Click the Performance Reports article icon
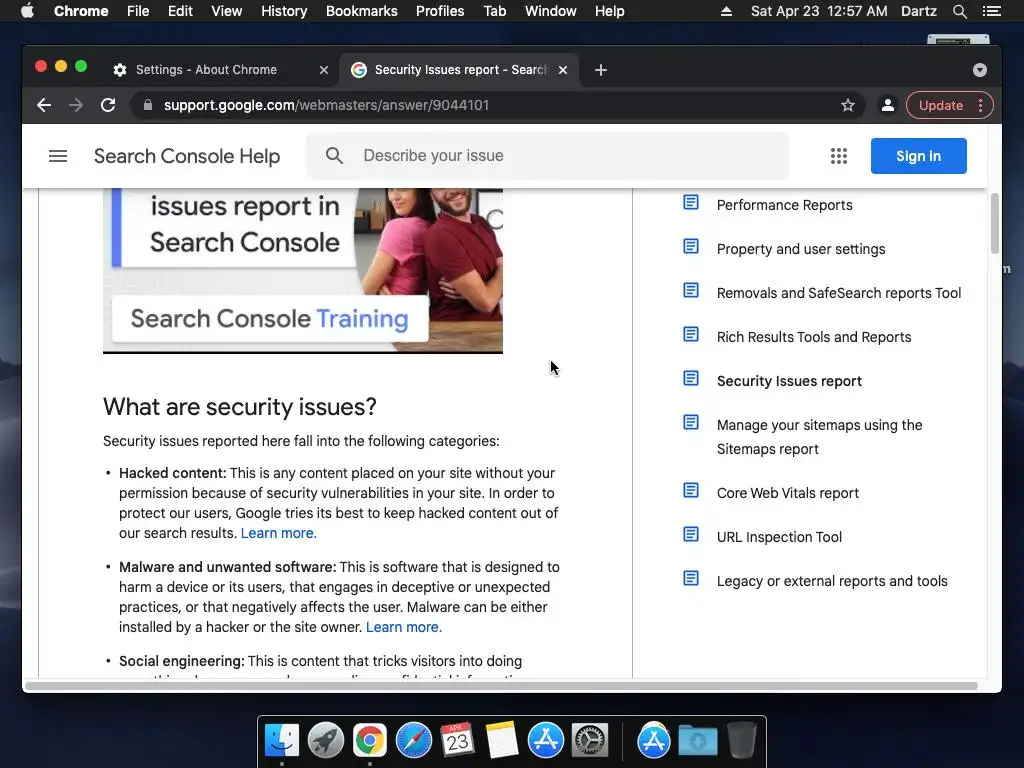This screenshot has width=1024, height=768. pyautogui.click(x=691, y=202)
